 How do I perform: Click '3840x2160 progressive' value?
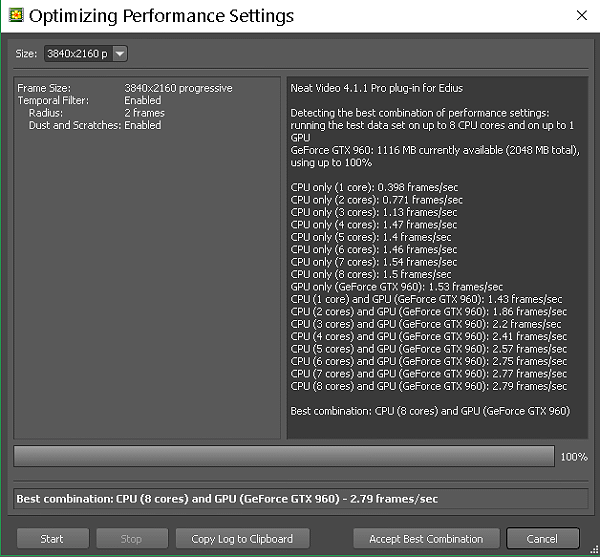pos(178,88)
